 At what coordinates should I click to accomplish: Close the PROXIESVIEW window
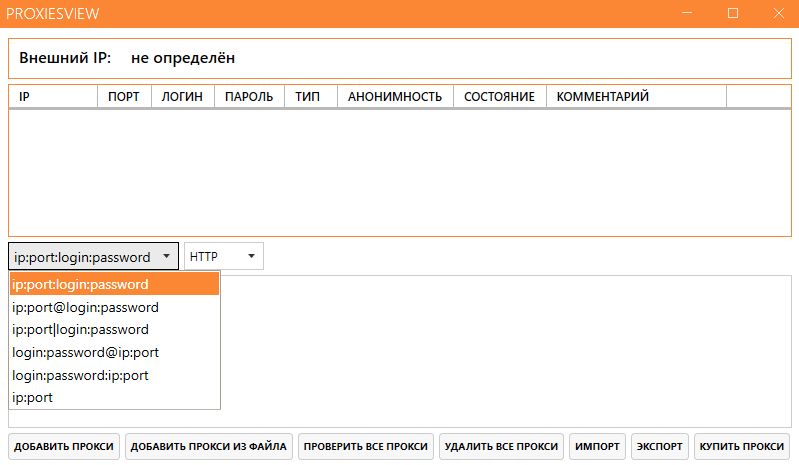pyautogui.click(x=778, y=13)
